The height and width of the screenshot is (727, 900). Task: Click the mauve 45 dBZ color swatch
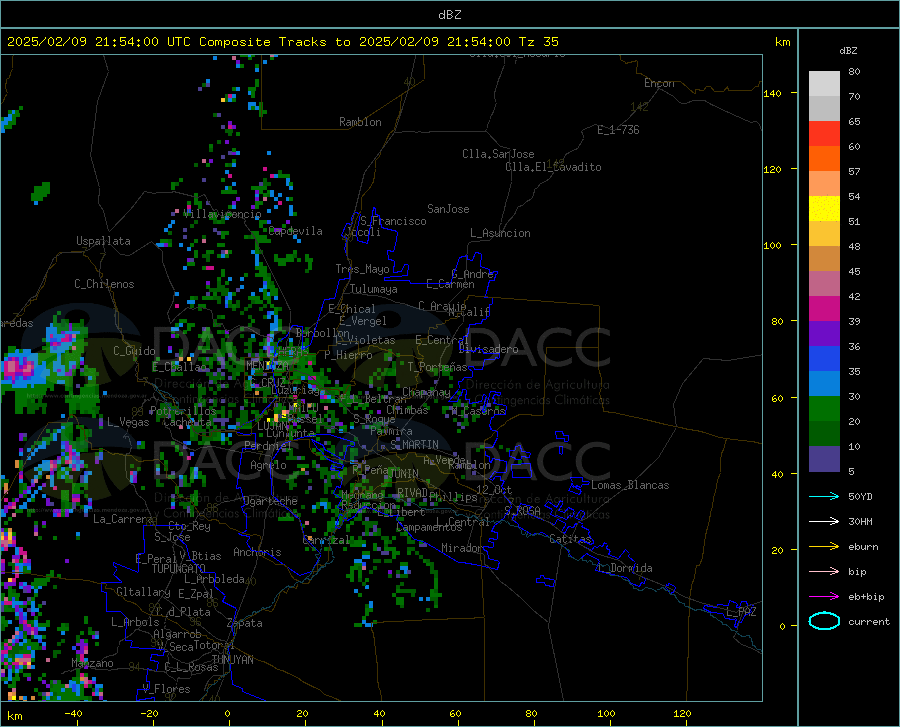[x=824, y=283]
